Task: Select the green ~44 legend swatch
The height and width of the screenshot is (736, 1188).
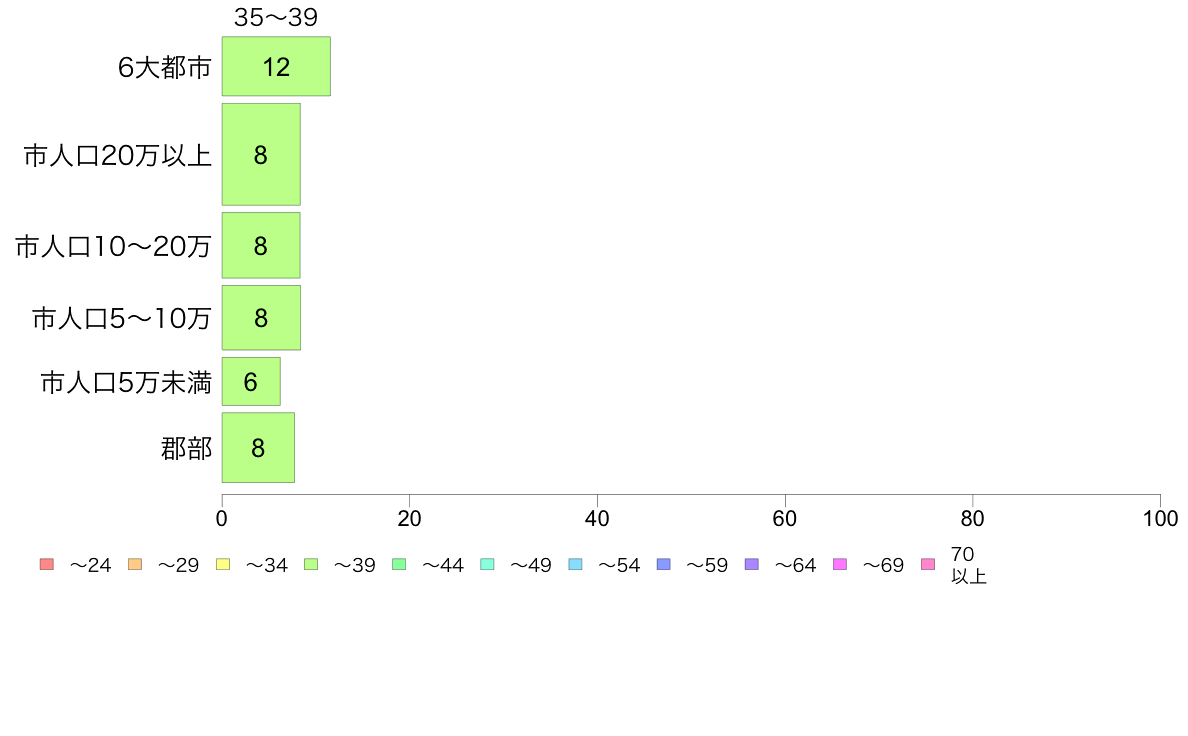Action: (x=399, y=564)
